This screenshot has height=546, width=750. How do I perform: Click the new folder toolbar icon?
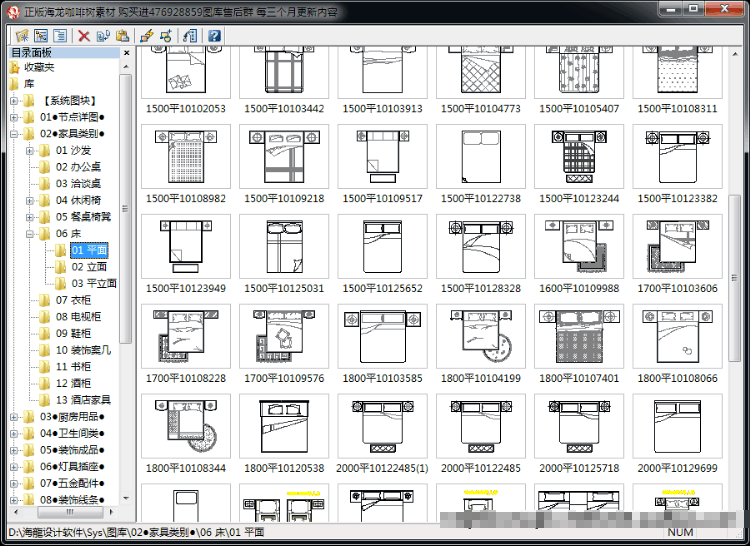click(22, 36)
